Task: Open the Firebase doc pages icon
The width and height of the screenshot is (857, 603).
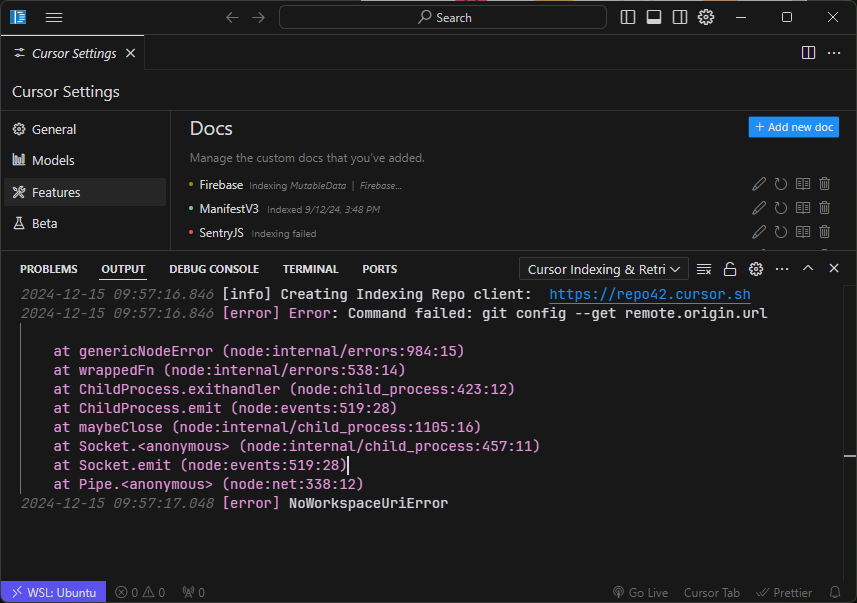Action: tap(802, 184)
